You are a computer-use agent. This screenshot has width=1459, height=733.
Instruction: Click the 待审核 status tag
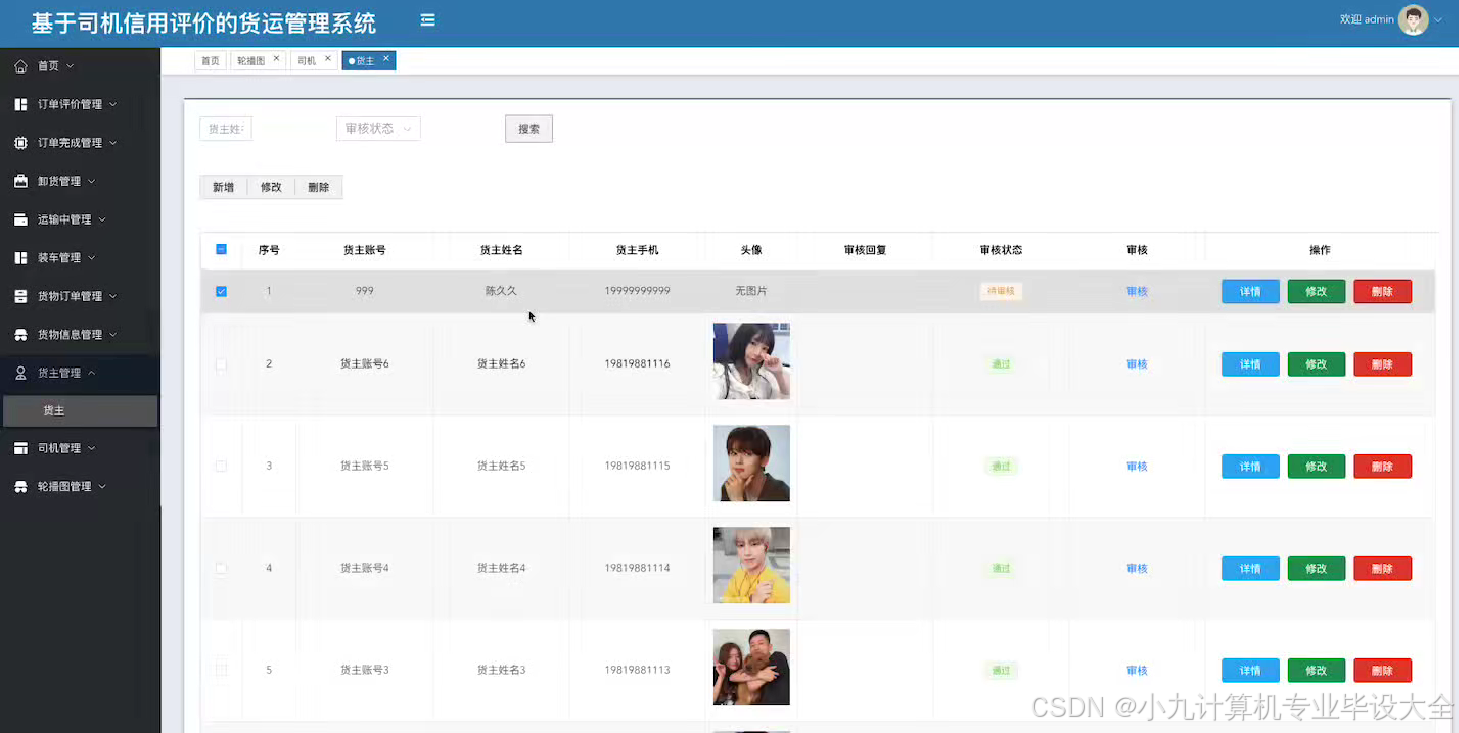[x=1001, y=291]
